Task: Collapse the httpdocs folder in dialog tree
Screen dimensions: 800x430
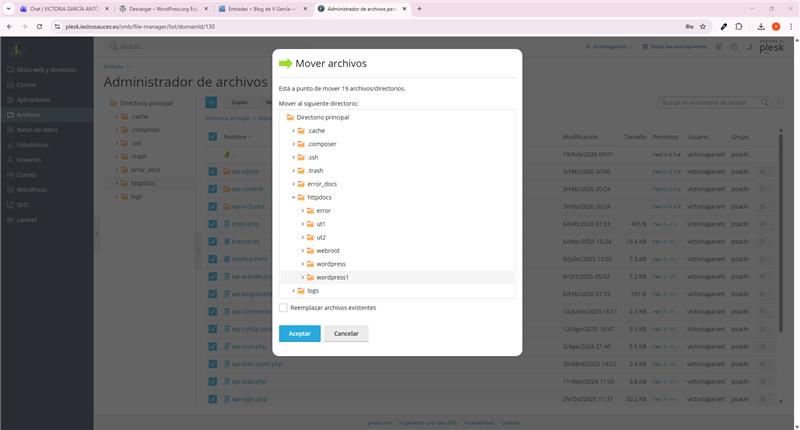Action: [292, 197]
